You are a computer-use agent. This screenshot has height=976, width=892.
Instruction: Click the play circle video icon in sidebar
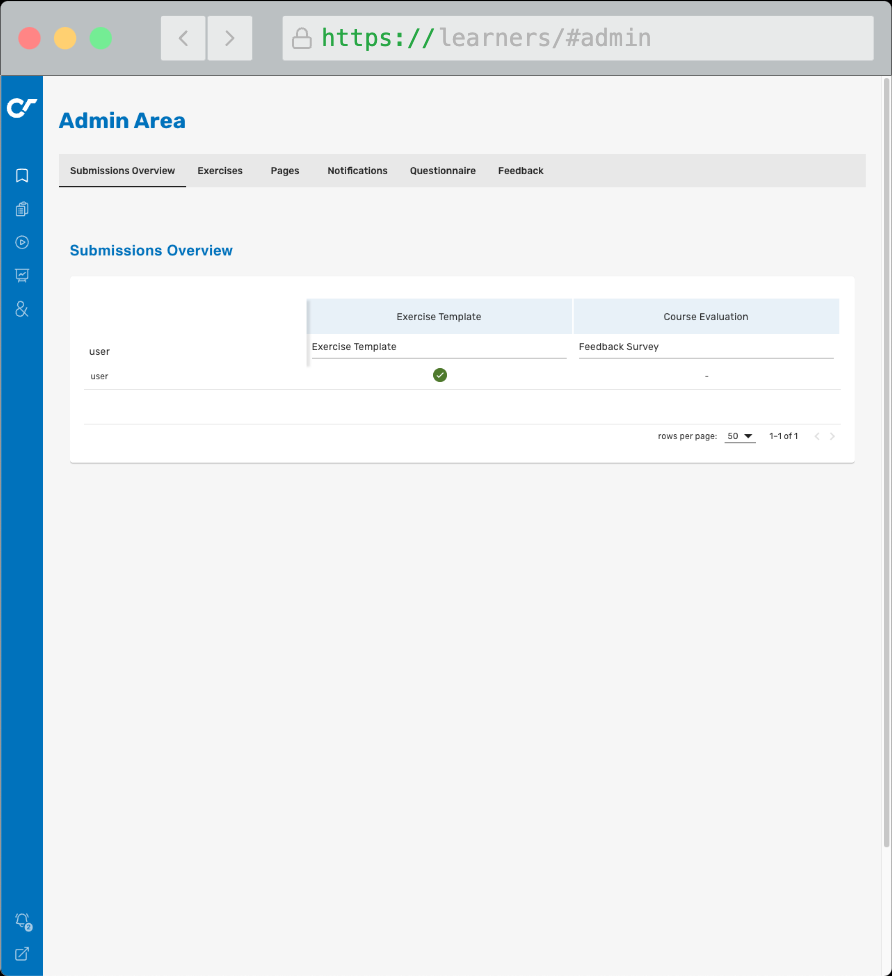pyautogui.click(x=21, y=242)
